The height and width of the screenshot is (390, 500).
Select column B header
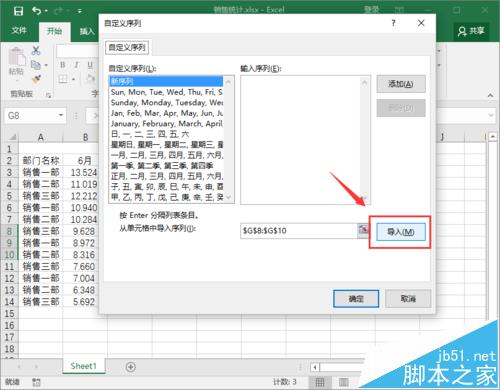coord(85,137)
